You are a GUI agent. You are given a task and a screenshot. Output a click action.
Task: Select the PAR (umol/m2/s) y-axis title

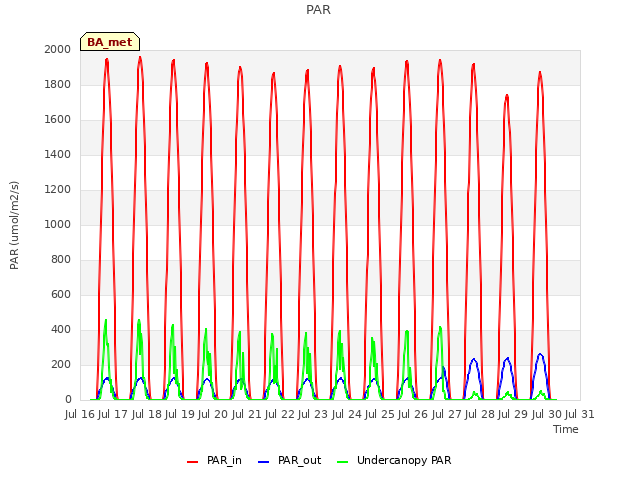coord(14,225)
